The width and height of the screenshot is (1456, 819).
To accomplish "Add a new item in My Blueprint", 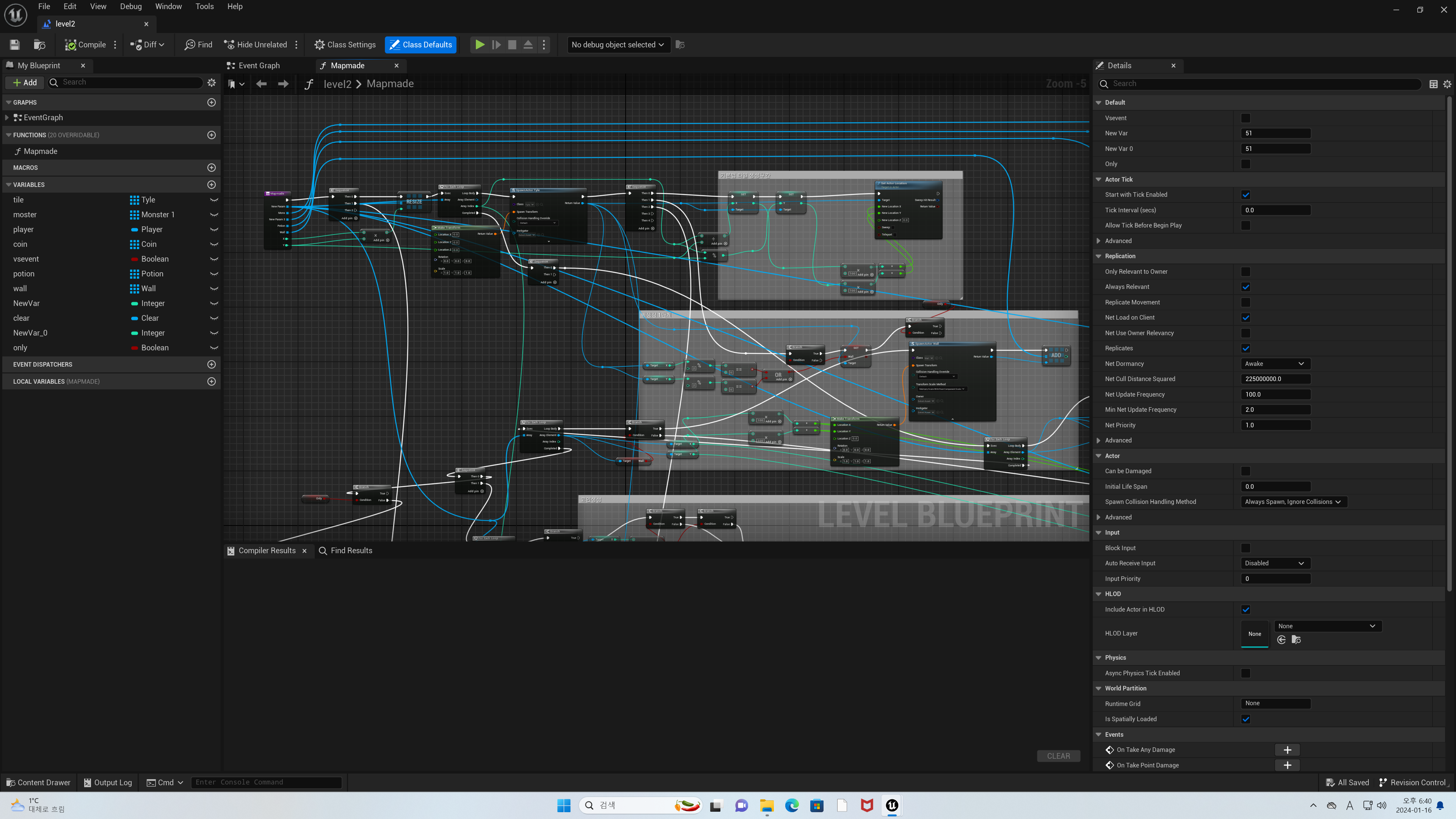I will pyautogui.click(x=25, y=83).
